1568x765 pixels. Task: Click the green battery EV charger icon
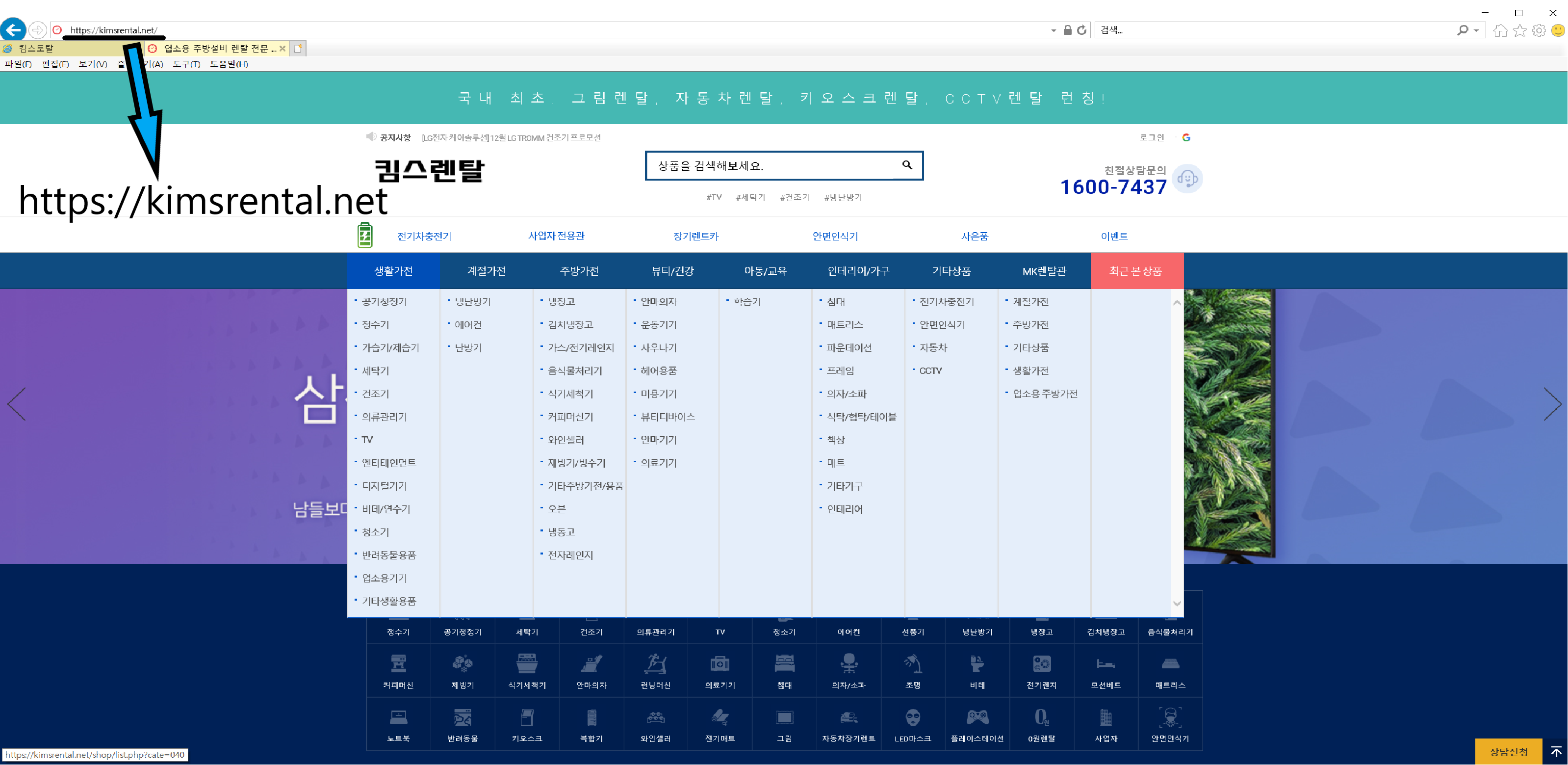click(365, 235)
